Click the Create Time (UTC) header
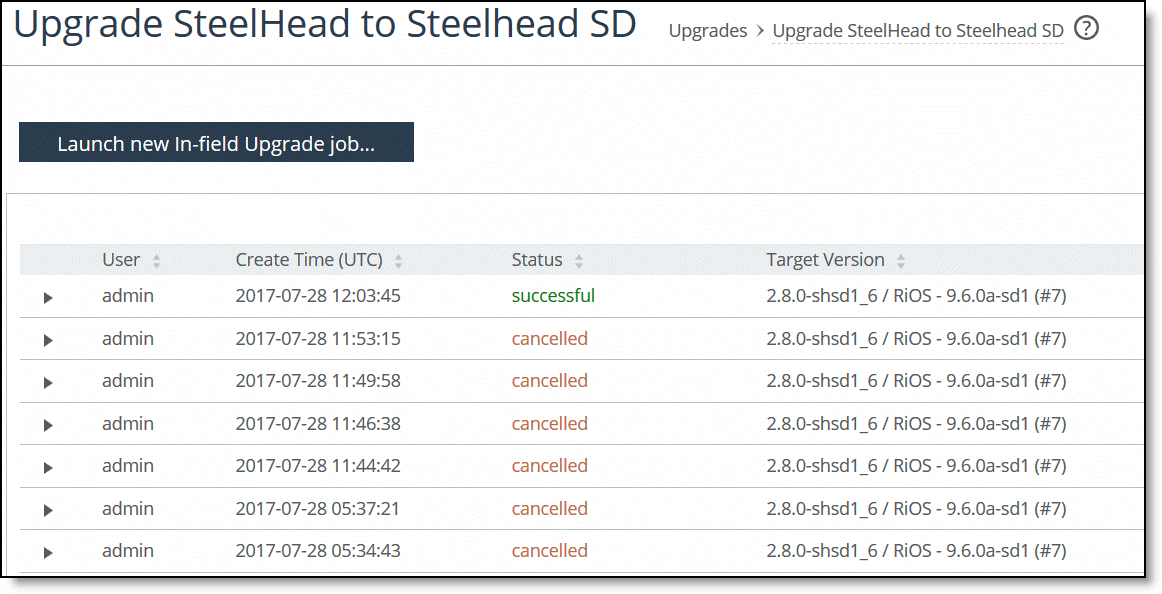The image size is (1162, 594). (309, 260)
